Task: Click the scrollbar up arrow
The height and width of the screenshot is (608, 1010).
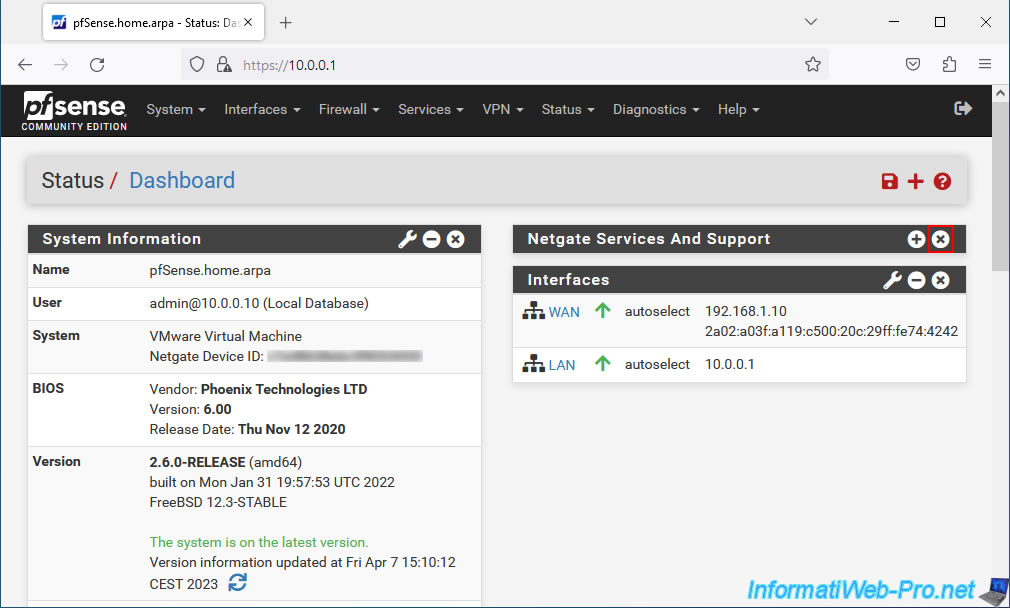Action: [1000, 93]
